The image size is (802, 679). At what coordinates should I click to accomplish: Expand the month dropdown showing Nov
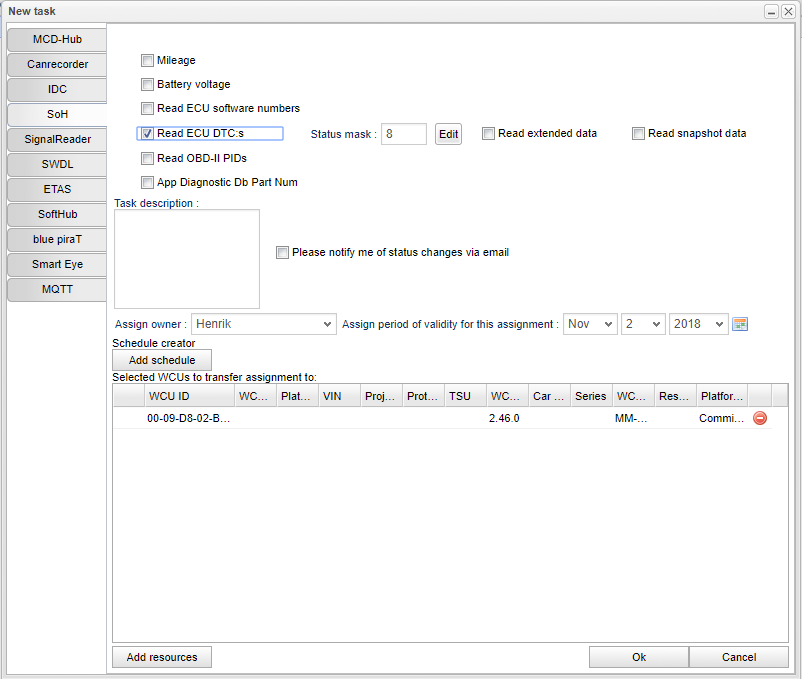590,324
